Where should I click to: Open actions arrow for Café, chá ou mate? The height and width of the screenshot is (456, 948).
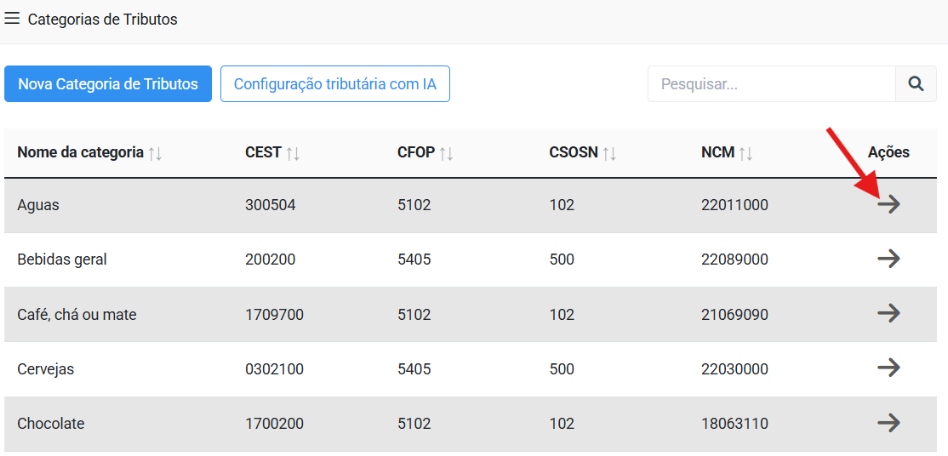coord(888,314)
